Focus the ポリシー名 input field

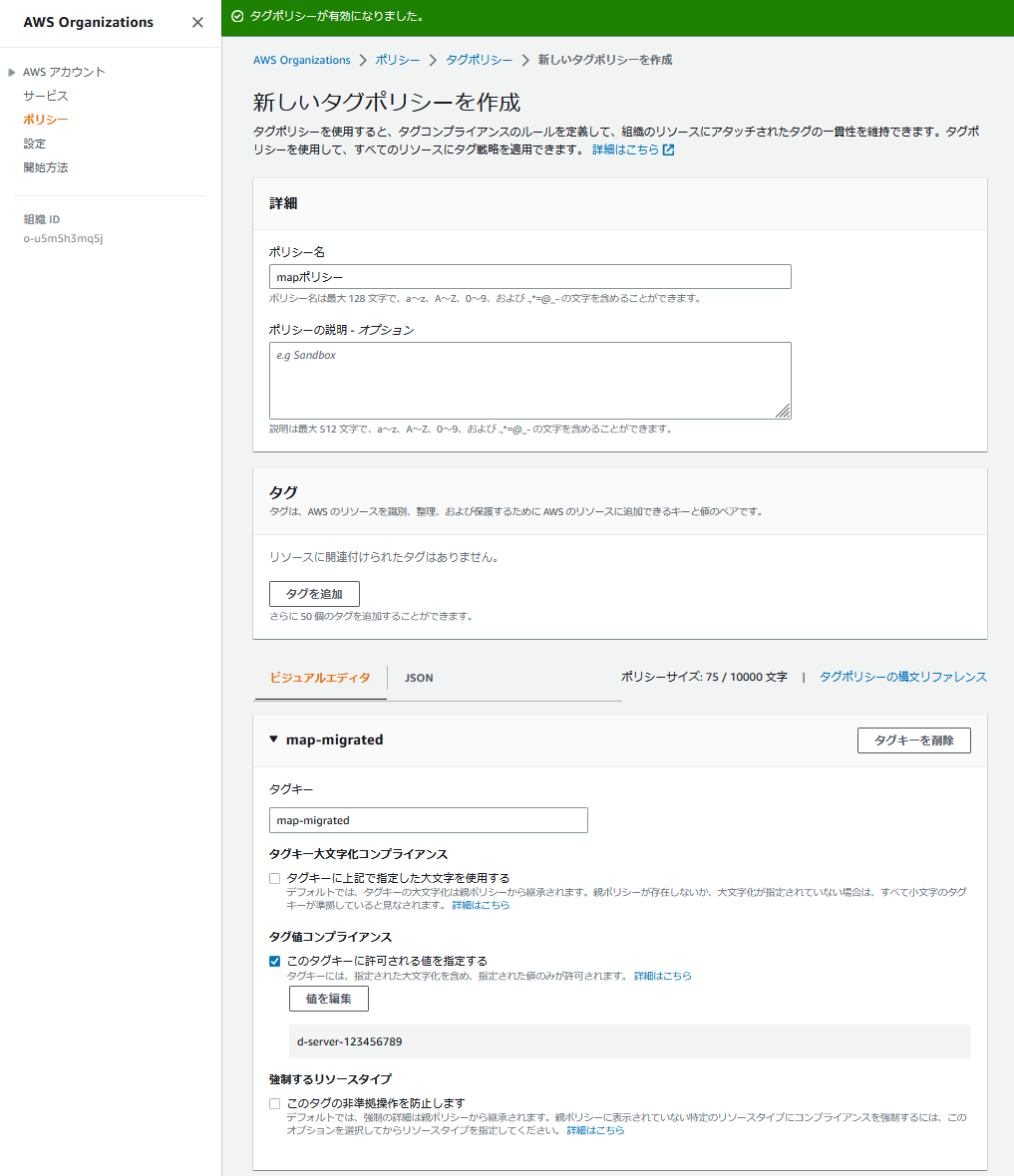(529, 277)
